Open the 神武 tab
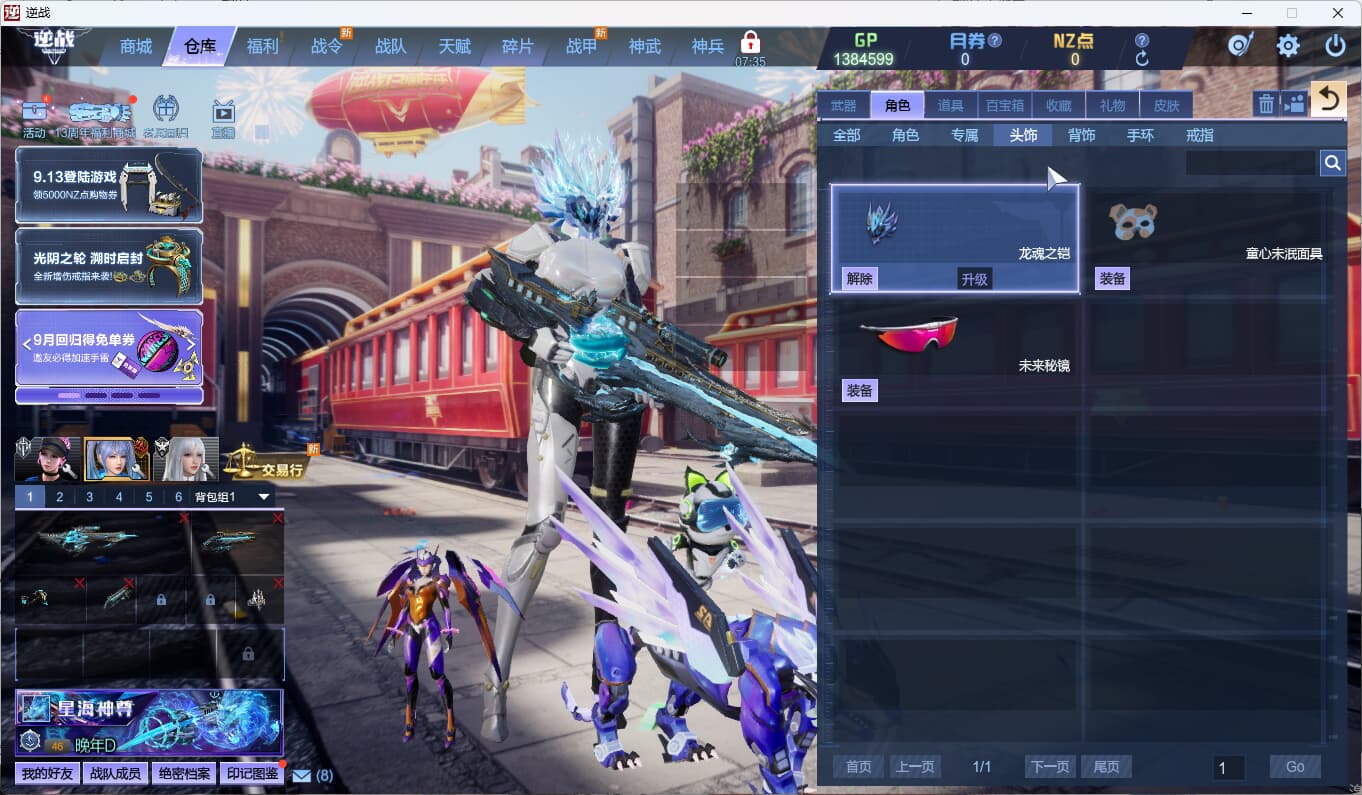 coord(645,46)
